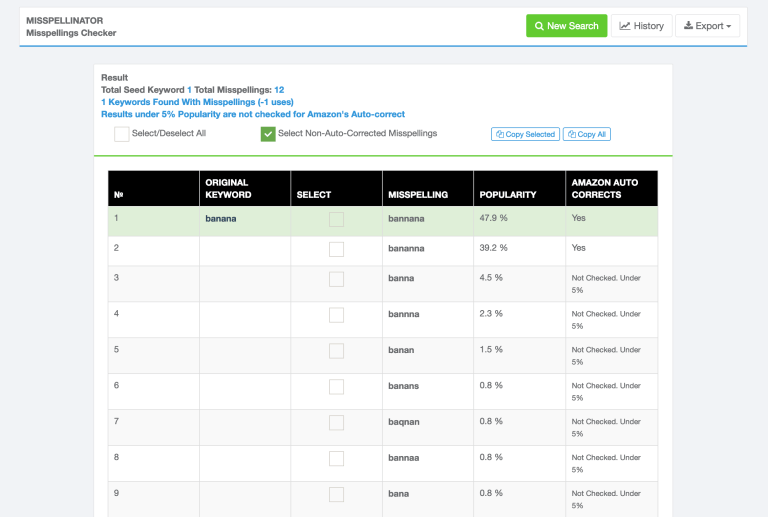This screenshot has width=768, height=517.
Task: Check the box for bana
Action: point(336,494)
